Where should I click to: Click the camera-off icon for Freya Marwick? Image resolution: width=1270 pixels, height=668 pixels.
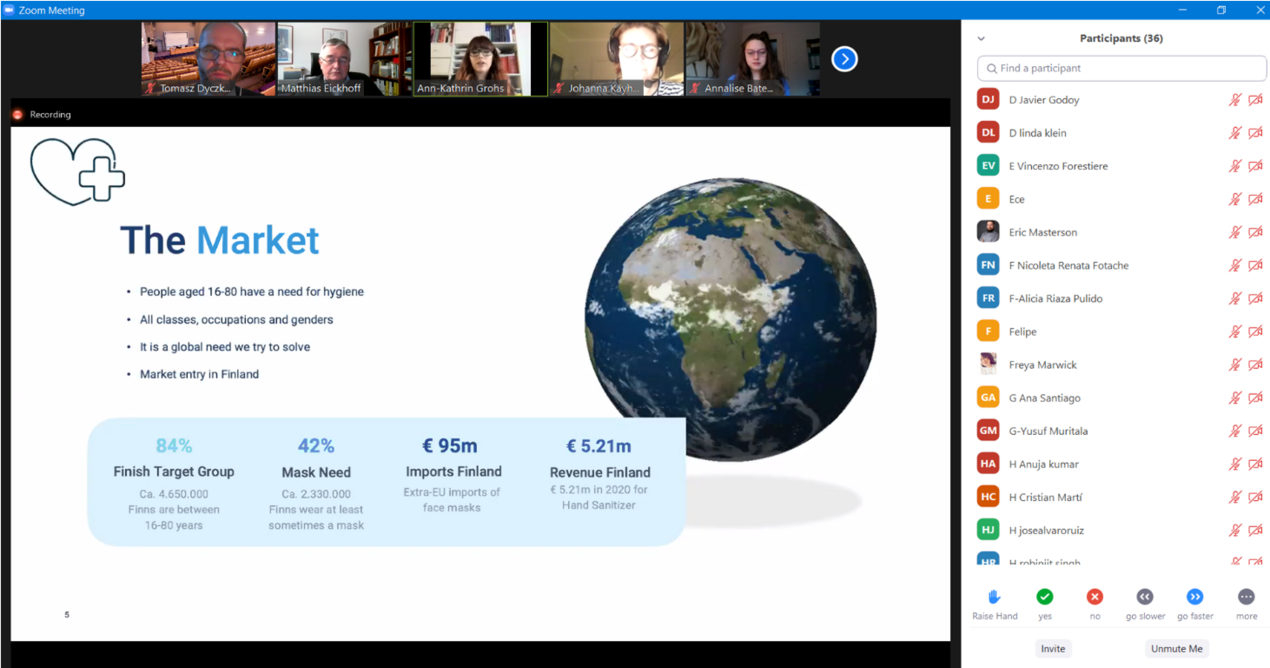pos(1255,365)
